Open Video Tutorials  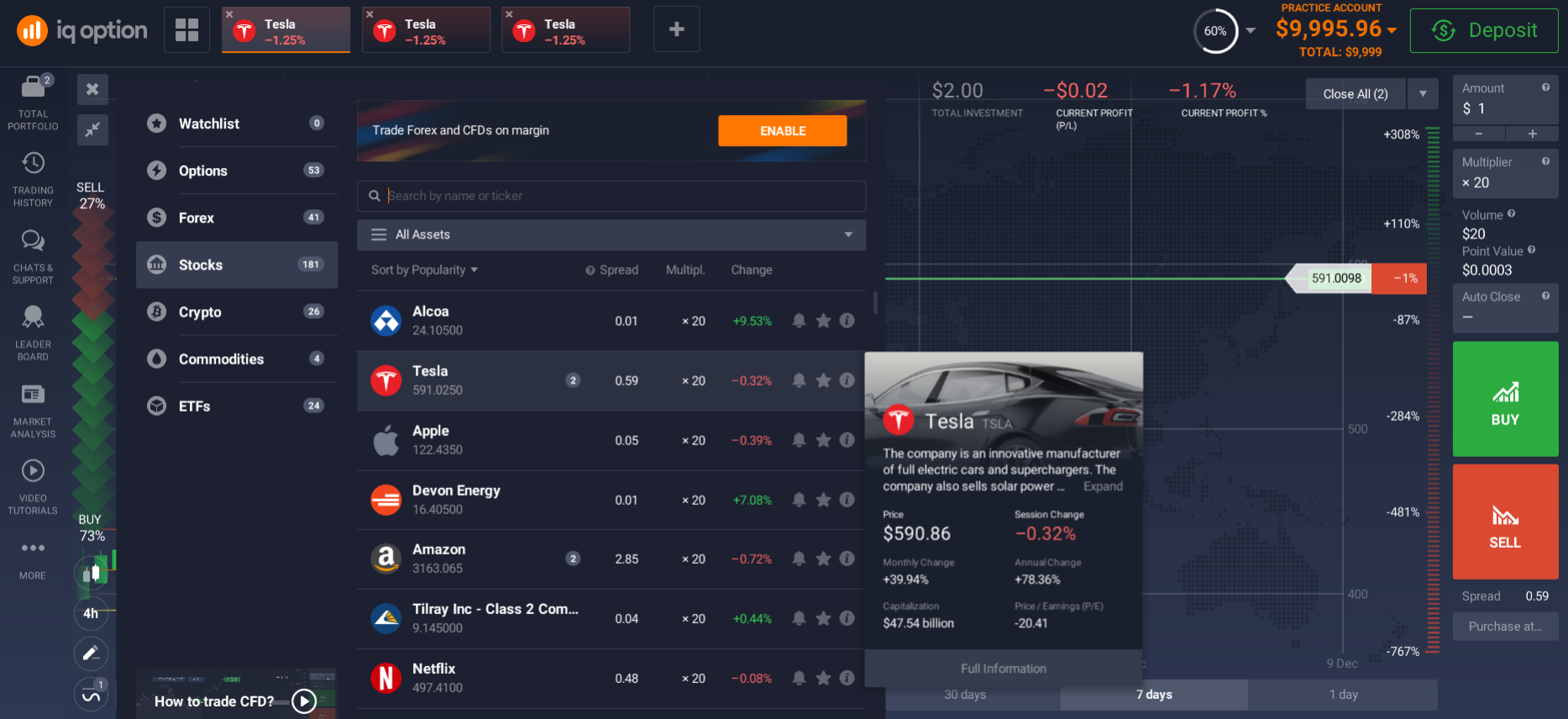pos(34,486)
